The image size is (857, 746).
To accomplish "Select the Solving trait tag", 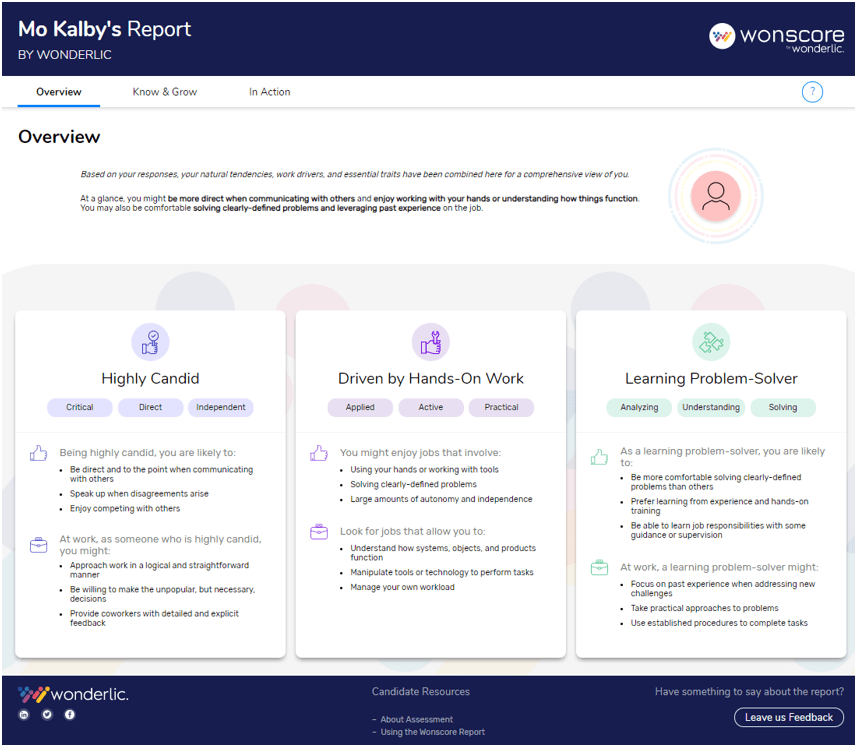I will point(783,407).
